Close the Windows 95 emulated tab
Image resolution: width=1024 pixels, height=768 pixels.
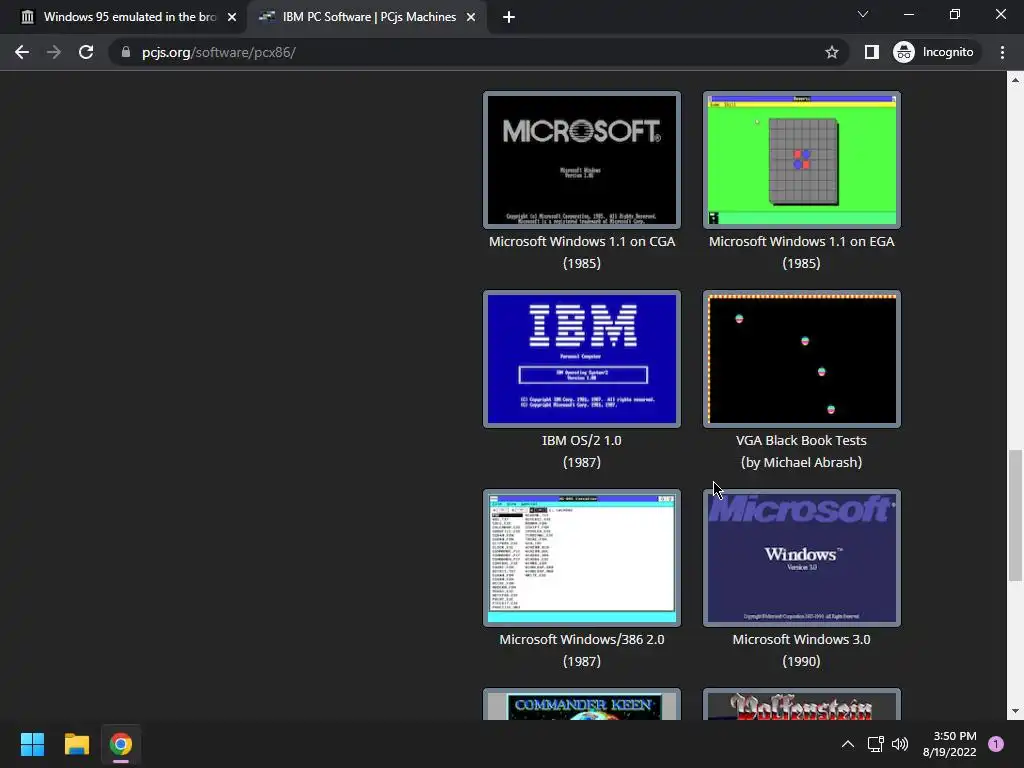232,17
